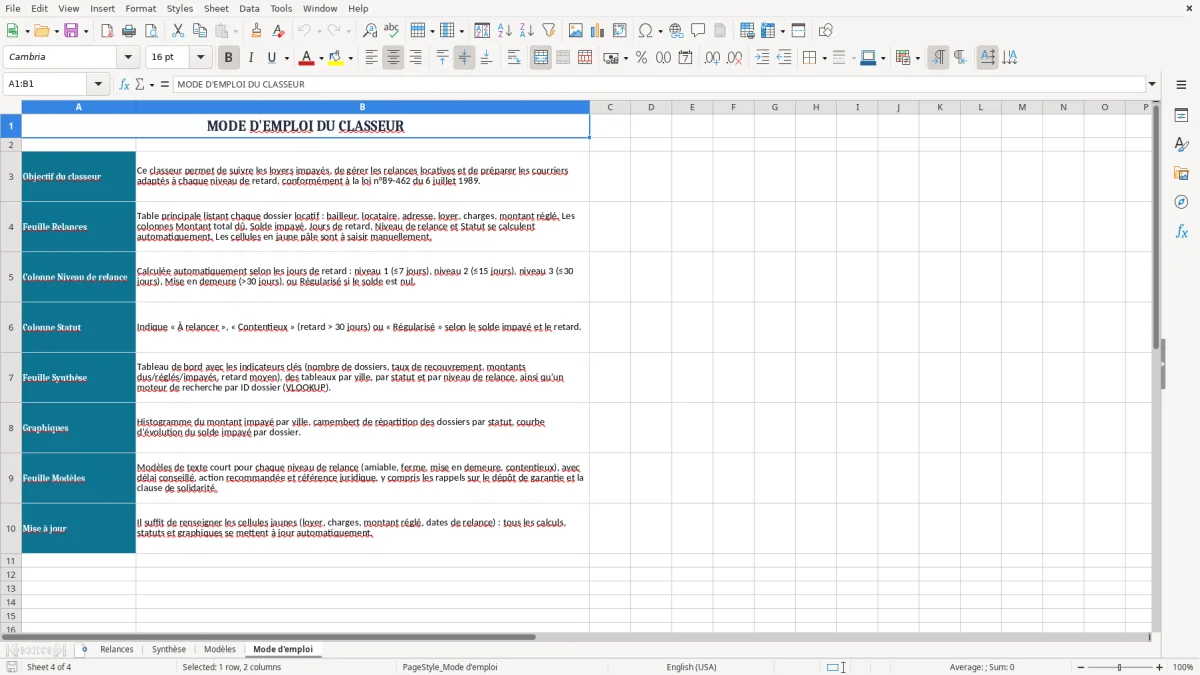
Task: Toggle Merge and Center Cells
Action: [541, 58]
